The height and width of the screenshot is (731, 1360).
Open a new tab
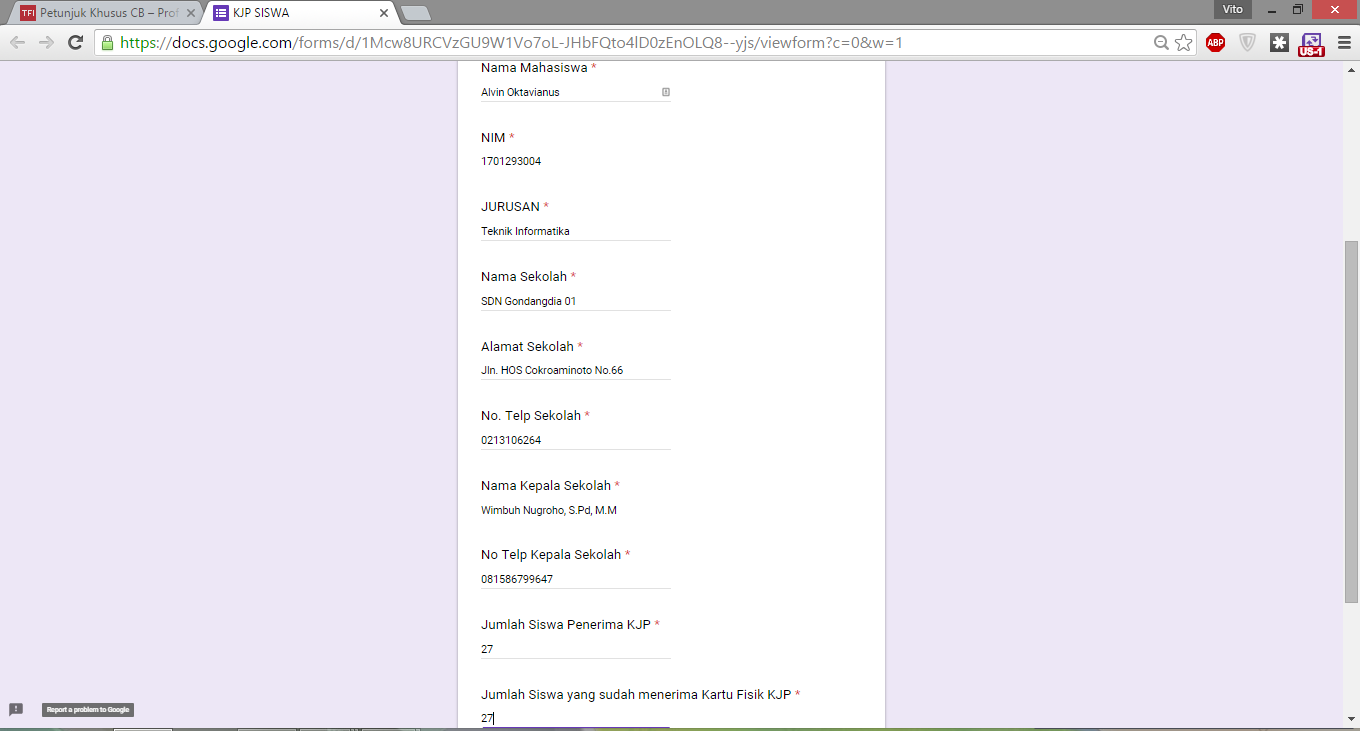(415, 13)
